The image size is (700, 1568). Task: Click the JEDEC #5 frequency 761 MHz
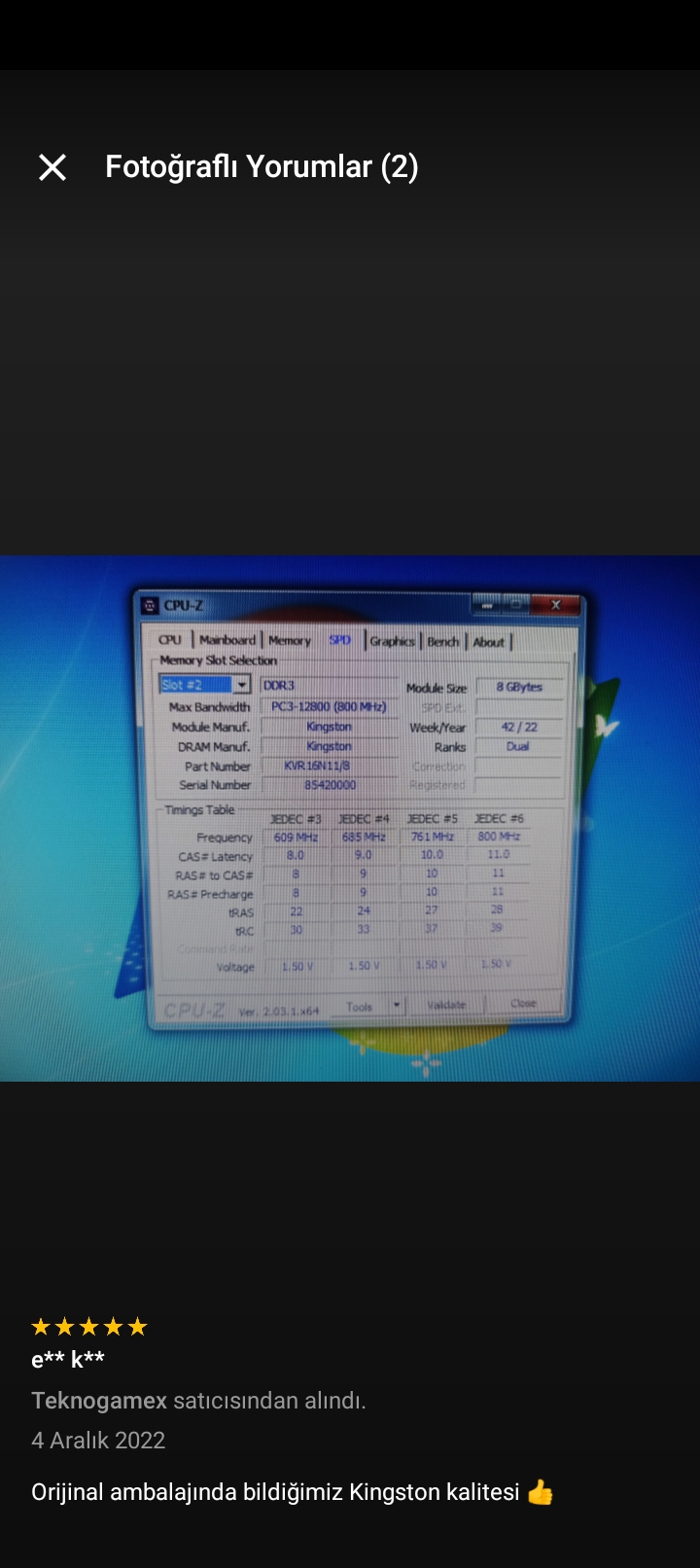432,837
